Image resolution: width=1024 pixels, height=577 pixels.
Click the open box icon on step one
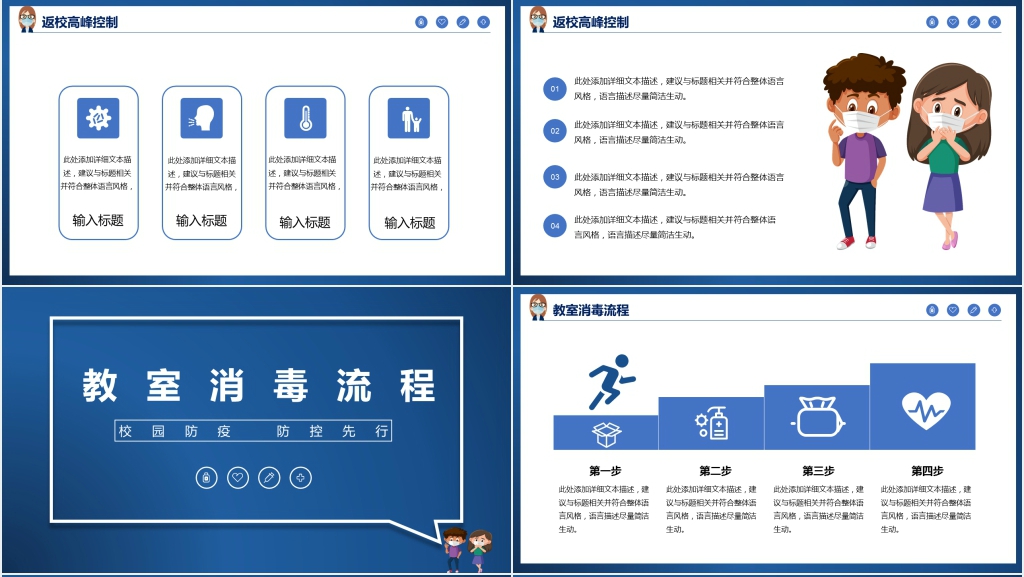[x=606, y=434]
